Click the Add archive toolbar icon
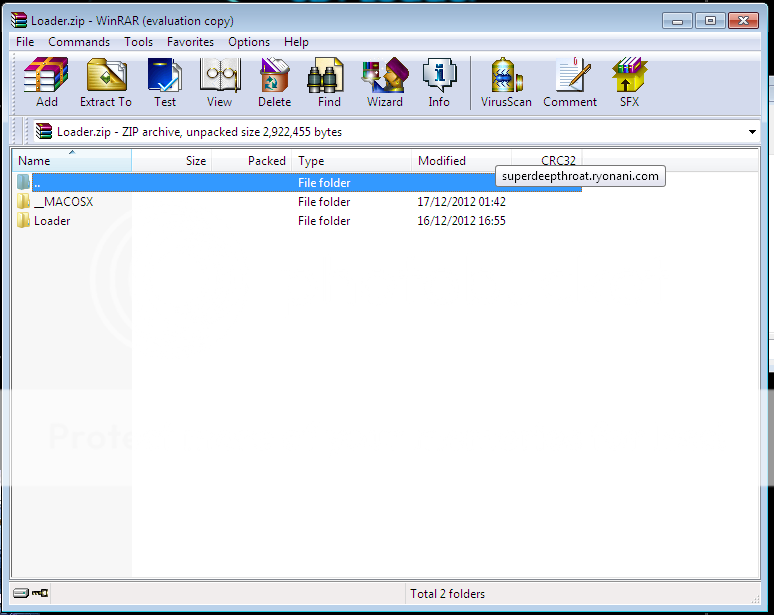Image resolution: width=774 pixels, height=615 pixels. [46, 82]
